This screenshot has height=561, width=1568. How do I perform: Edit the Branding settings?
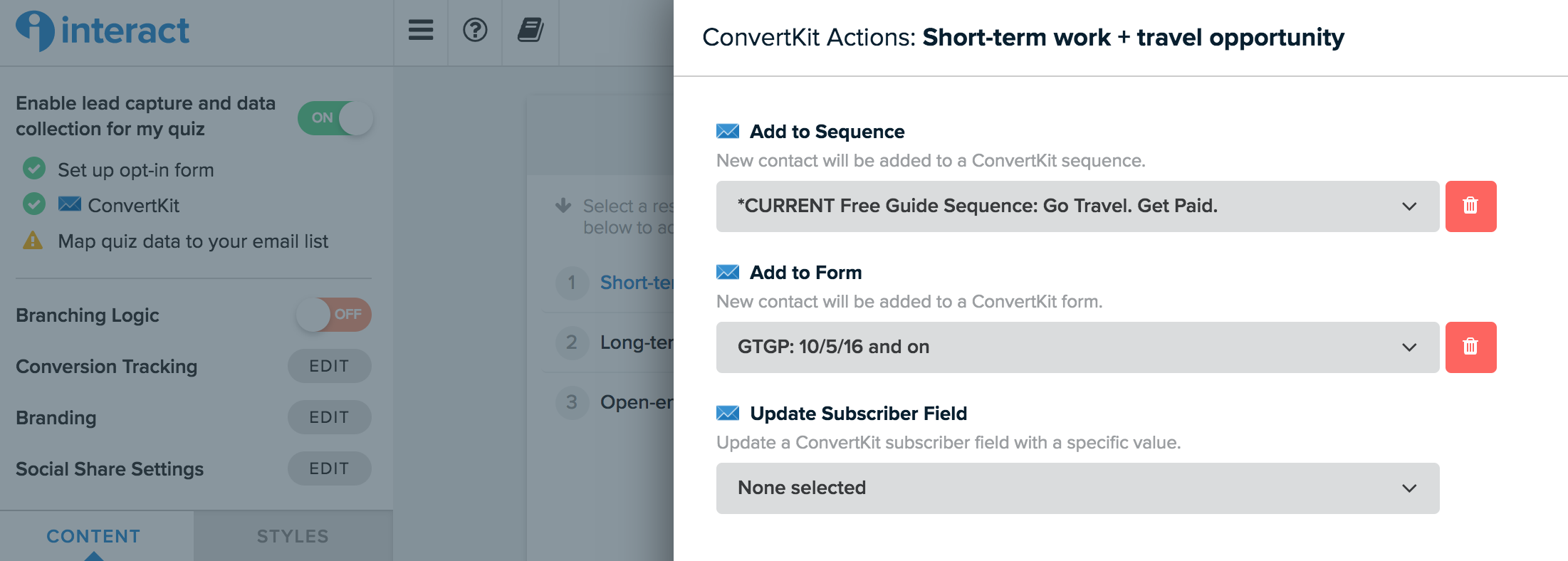[329, 417]
